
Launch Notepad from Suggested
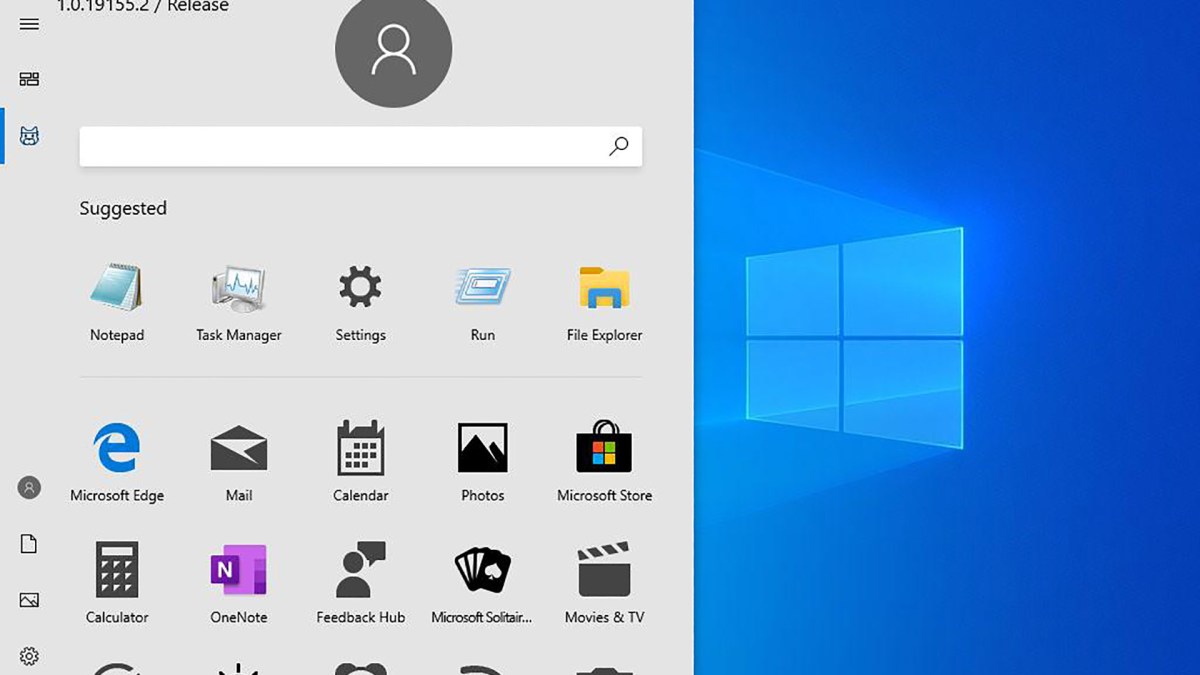click(x=117, y=303)
